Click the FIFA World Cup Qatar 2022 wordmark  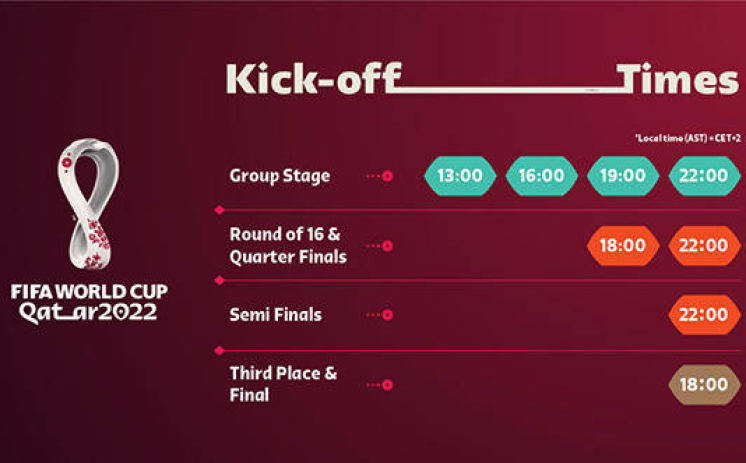89,303
